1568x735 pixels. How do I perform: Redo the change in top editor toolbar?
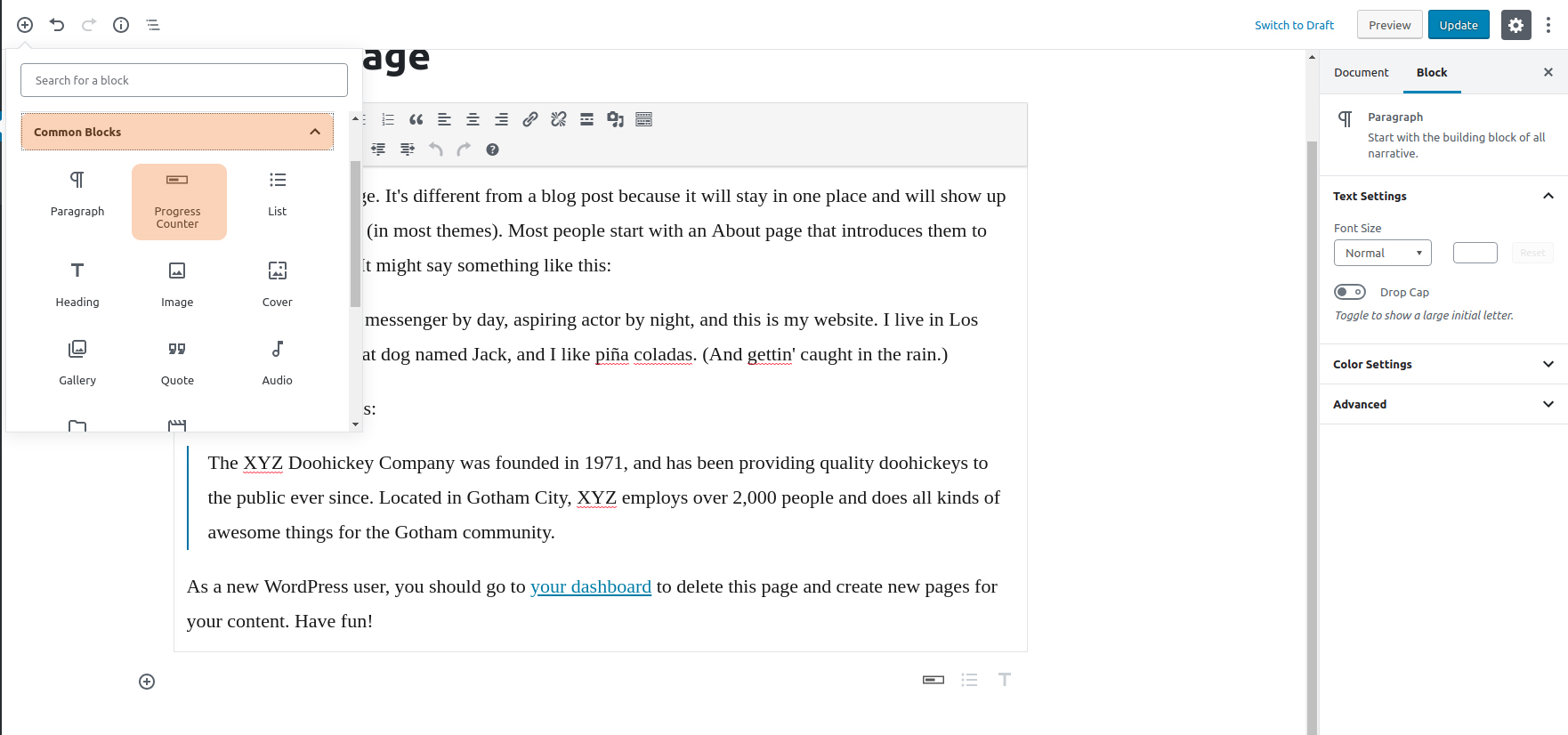[x=89, y=25]
